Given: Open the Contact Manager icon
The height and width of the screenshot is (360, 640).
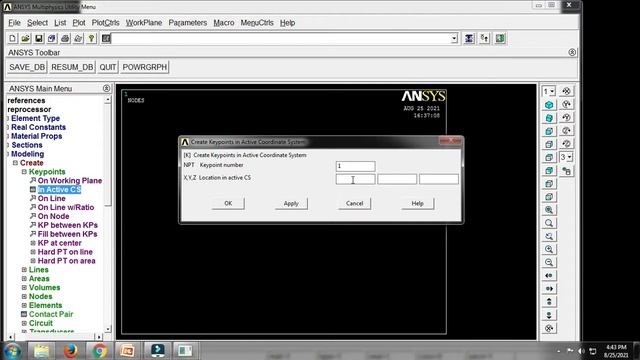Looking at the screenshot, I should click(500, 38).
